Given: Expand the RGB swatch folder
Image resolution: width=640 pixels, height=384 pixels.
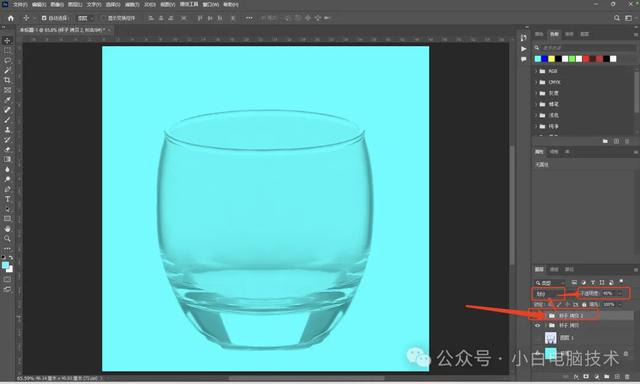Looking at the screenshot, I should click(536, 71).
